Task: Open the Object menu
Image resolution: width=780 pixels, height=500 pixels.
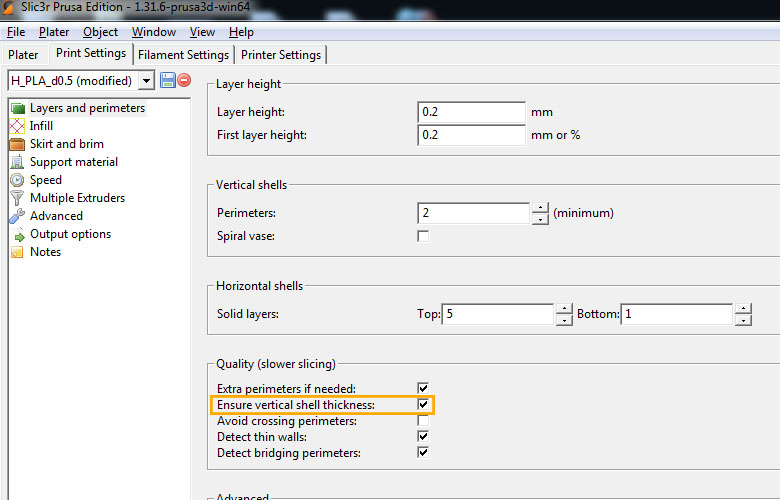Action: pos(100,32)
